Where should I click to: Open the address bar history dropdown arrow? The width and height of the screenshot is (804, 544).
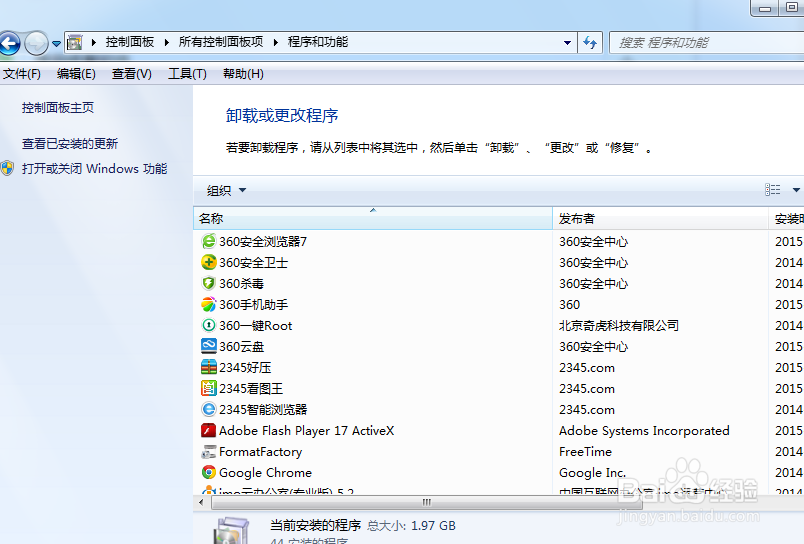tap(567, 43)
